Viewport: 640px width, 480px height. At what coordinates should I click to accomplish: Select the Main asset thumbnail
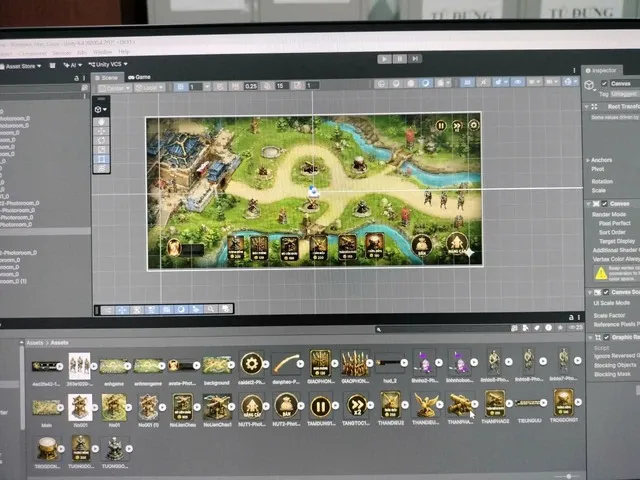(45, 407)
